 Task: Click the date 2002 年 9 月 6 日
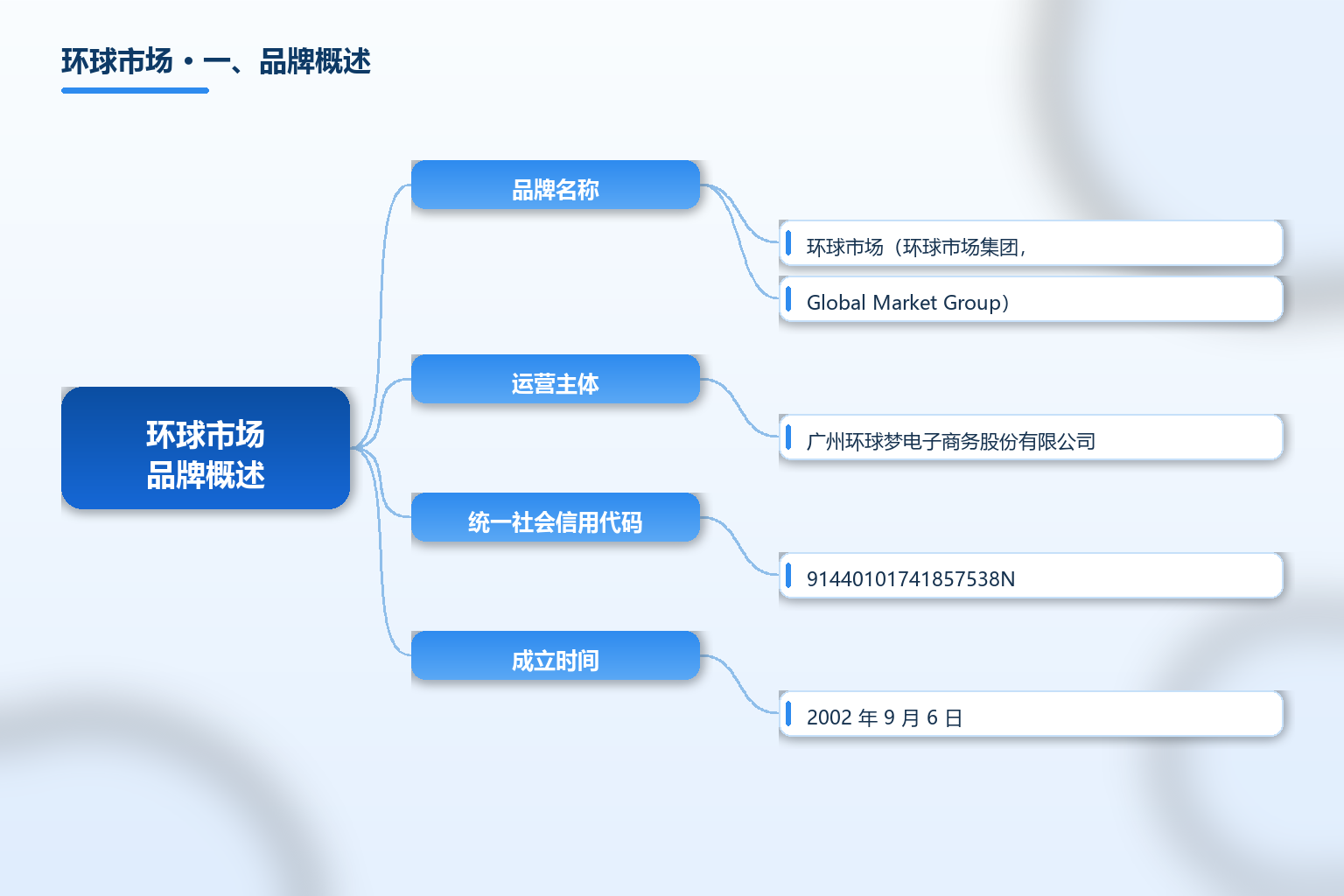(x=1031, y=714)
